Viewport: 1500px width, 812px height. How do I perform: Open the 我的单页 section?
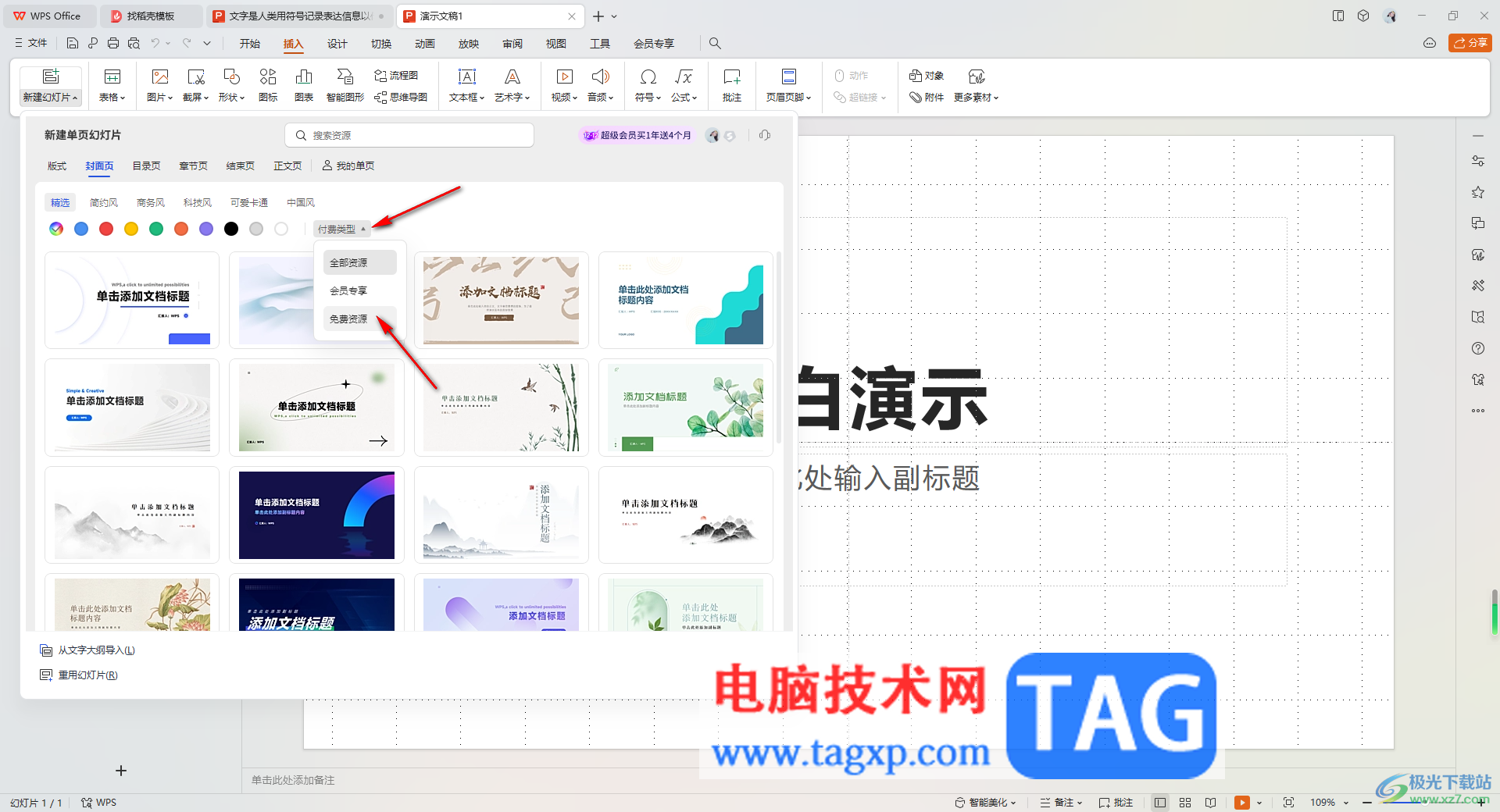coord(348,166)
